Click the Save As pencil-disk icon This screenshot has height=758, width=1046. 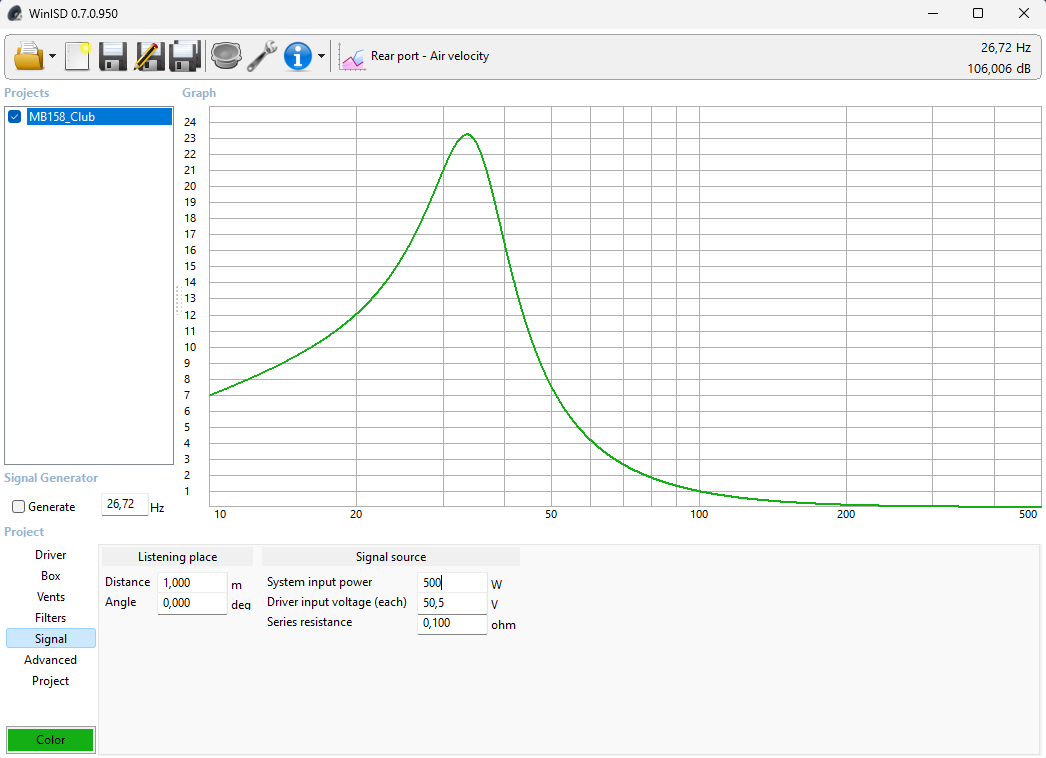149,56
